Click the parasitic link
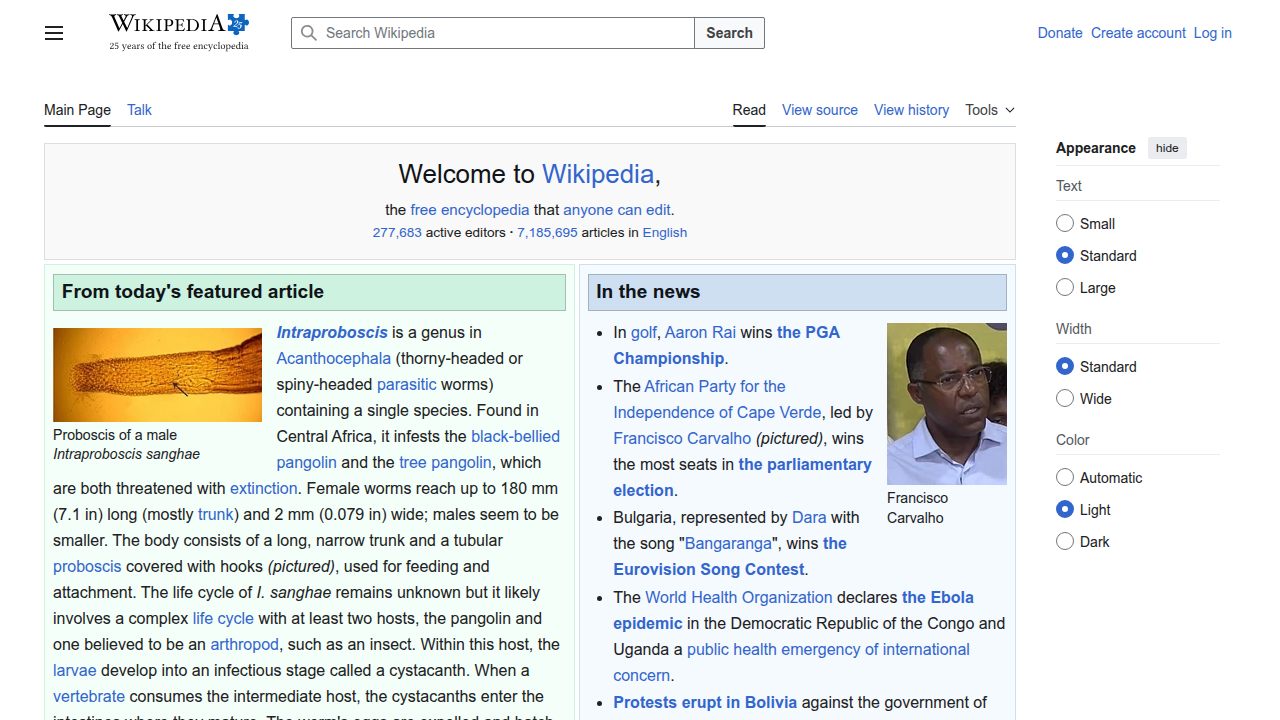Viewport: 1280px width, 720px height. click(x=407, y=384)
